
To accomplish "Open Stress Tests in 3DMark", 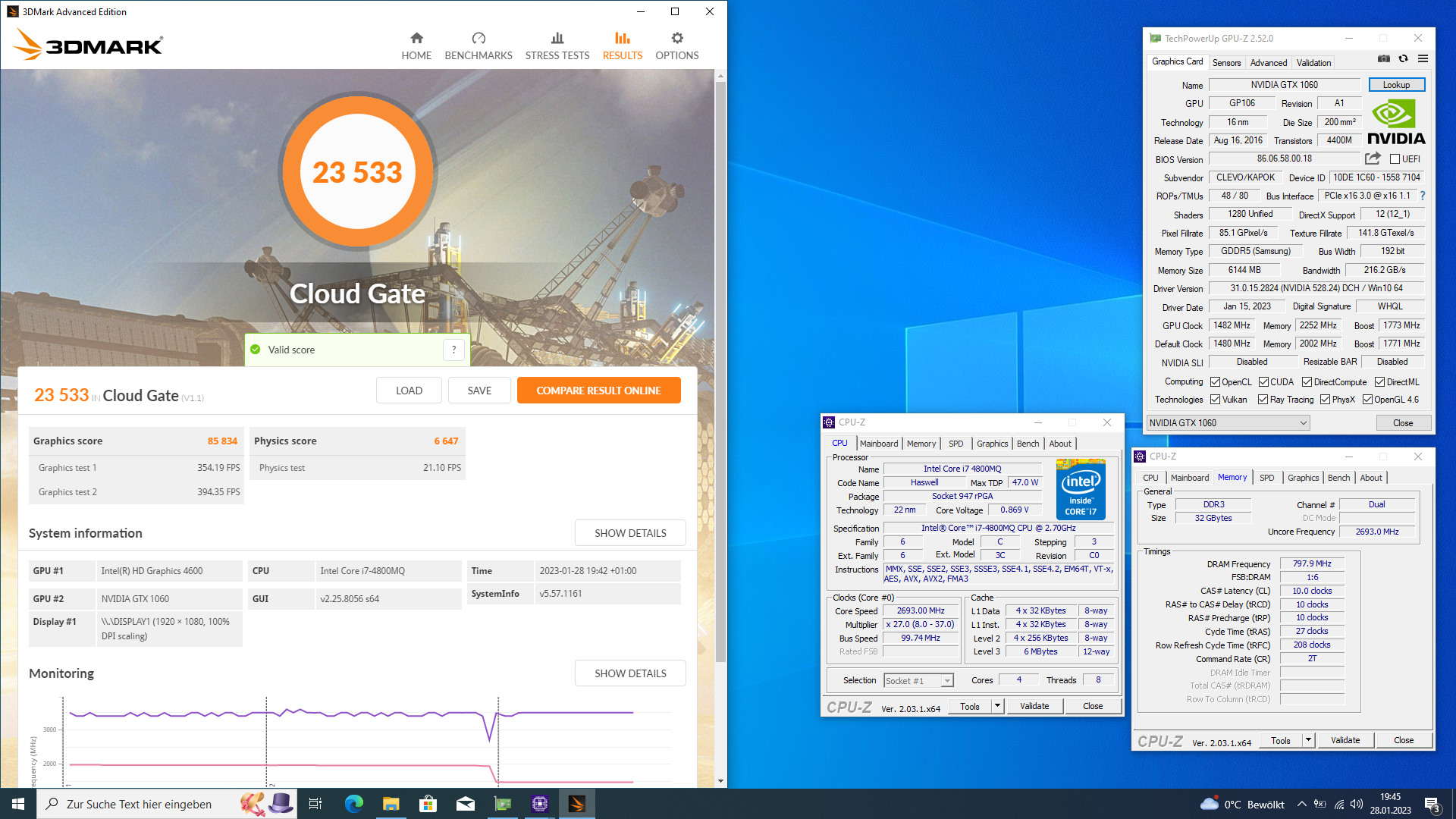I will [x=557, y=46].
